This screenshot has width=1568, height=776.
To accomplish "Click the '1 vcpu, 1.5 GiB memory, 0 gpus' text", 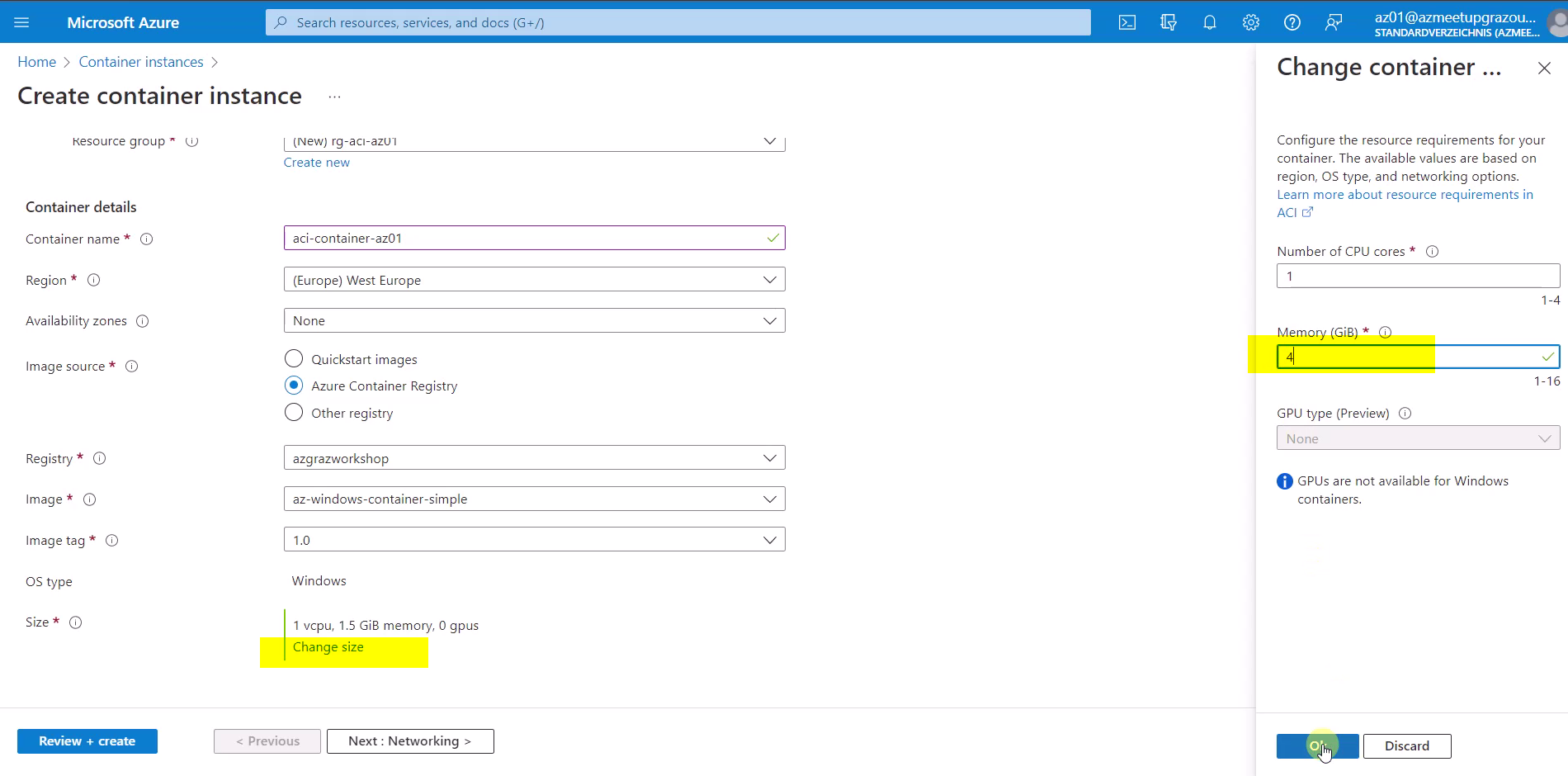I will [x=385, y=626].
